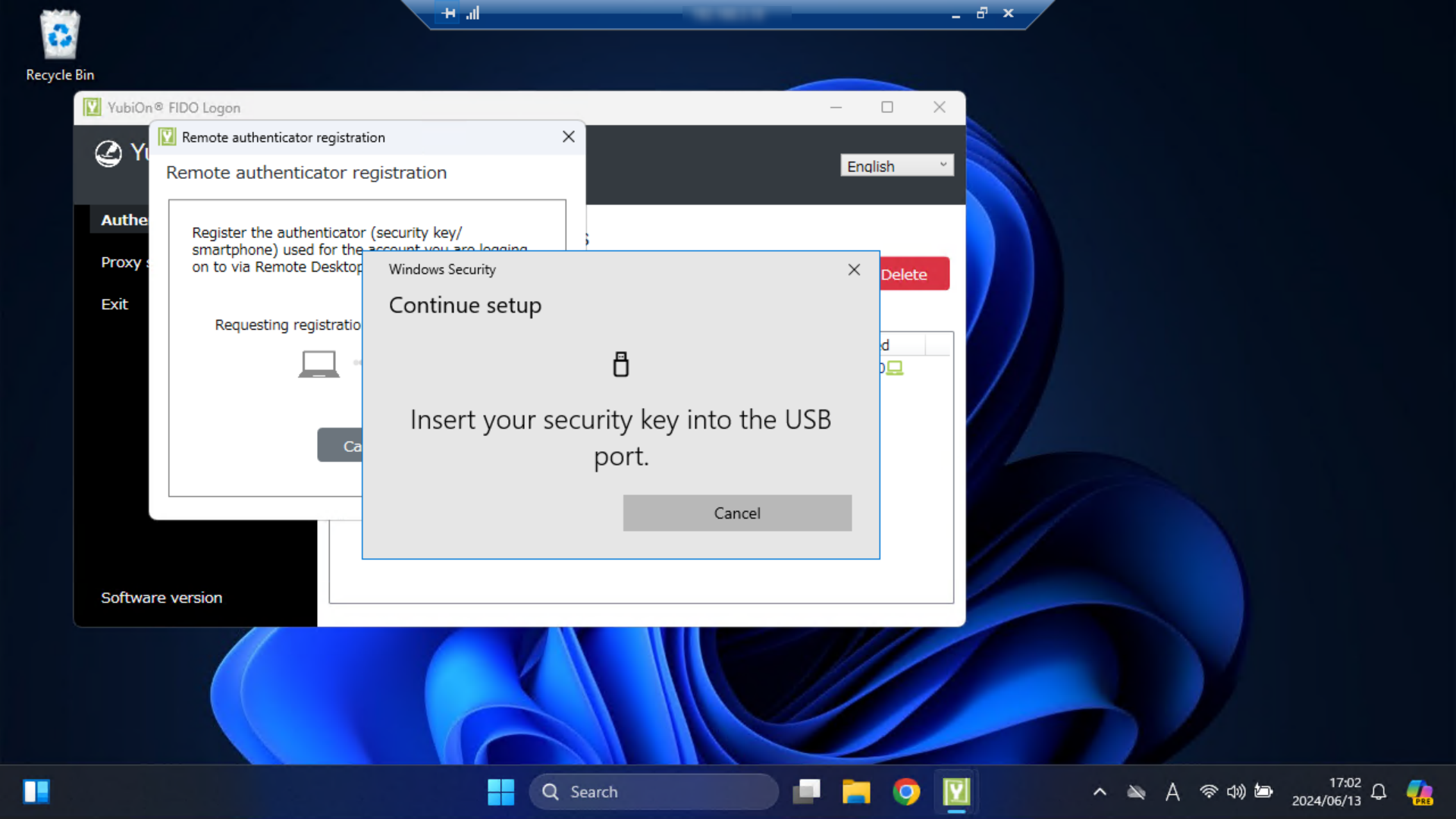Click the YubiOn logo in the header
This screenshot has height=819, width=1456.
coord(108,153)
